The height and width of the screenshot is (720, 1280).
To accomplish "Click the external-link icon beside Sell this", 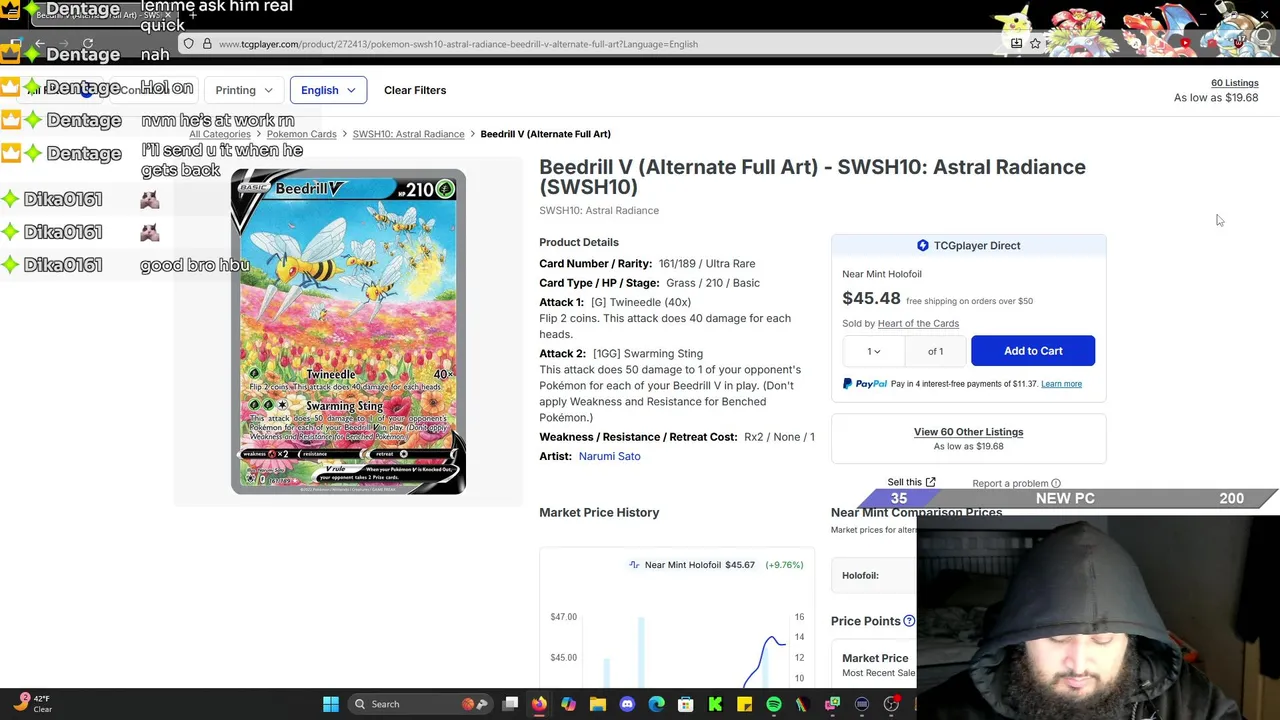I will (x=930, y=482).
